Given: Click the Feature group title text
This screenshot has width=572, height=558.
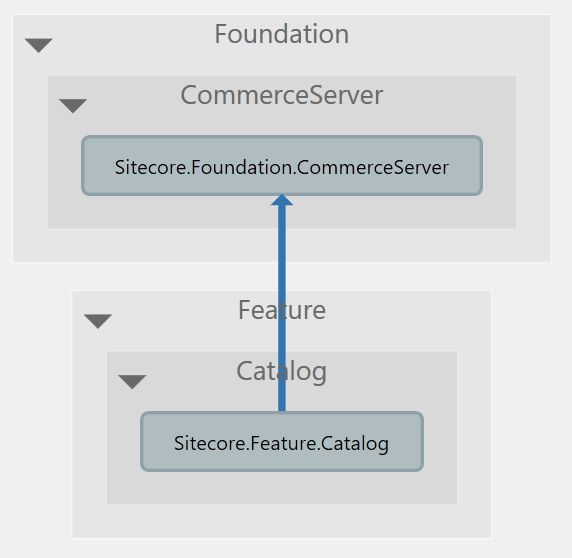Looking at the screenshot, I should click(282, 310).
